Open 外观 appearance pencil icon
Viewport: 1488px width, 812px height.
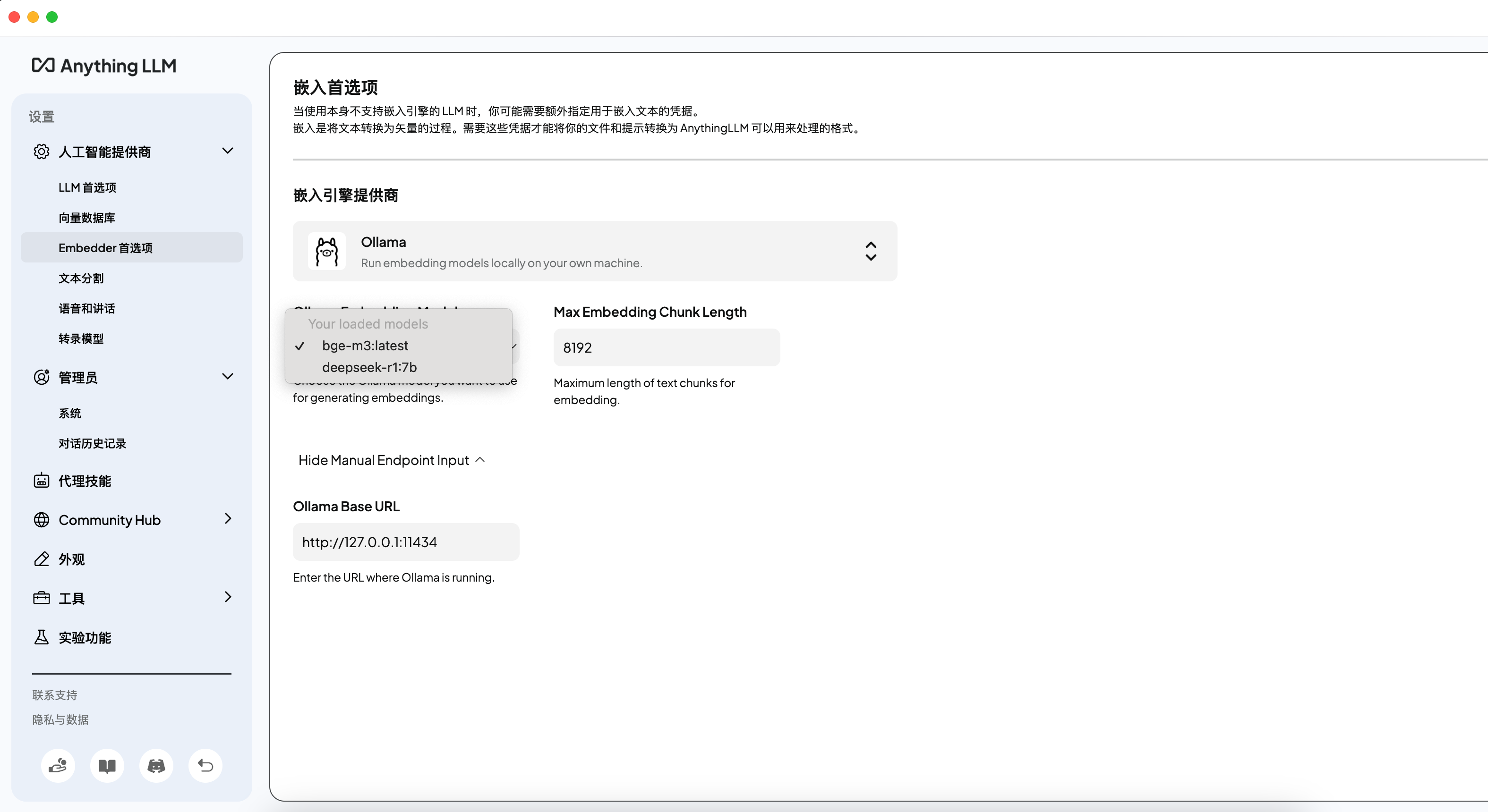[42, 559]
